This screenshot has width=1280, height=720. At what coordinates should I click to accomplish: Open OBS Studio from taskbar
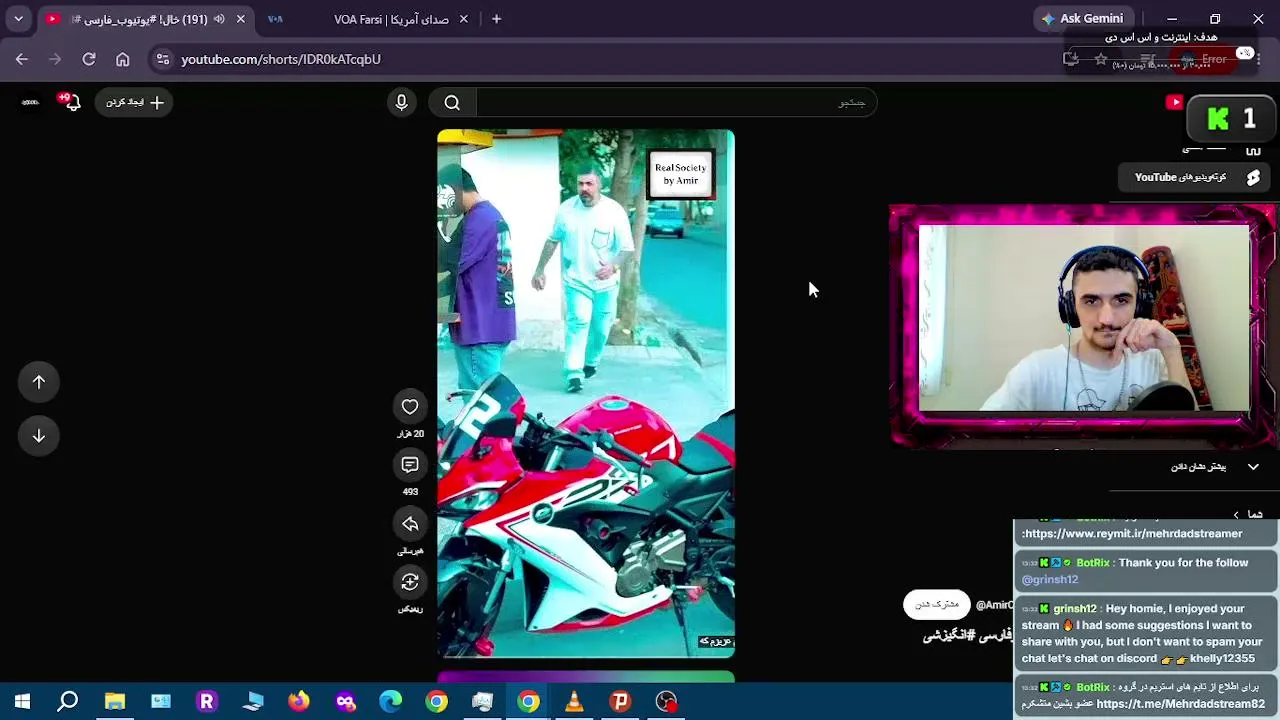click(x=666, y=702)
